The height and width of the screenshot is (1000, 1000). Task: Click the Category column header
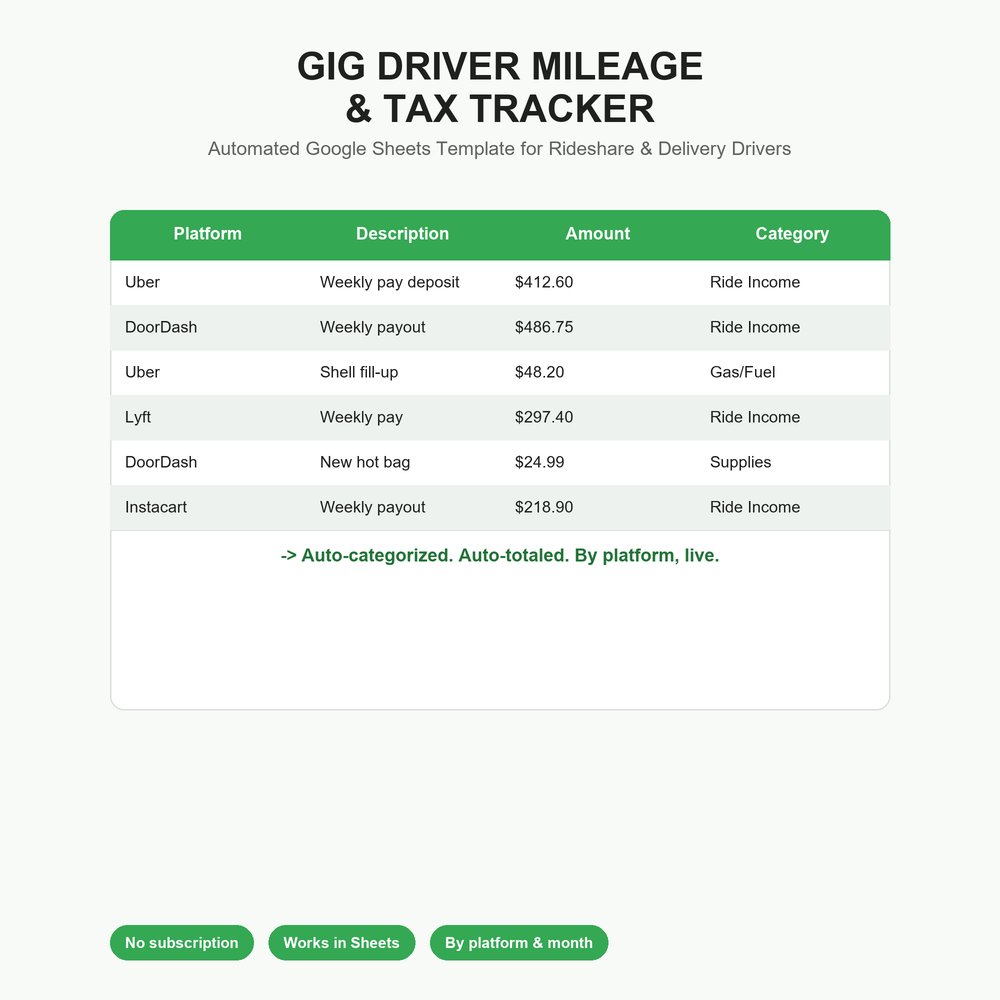click(x=792, y=234)
